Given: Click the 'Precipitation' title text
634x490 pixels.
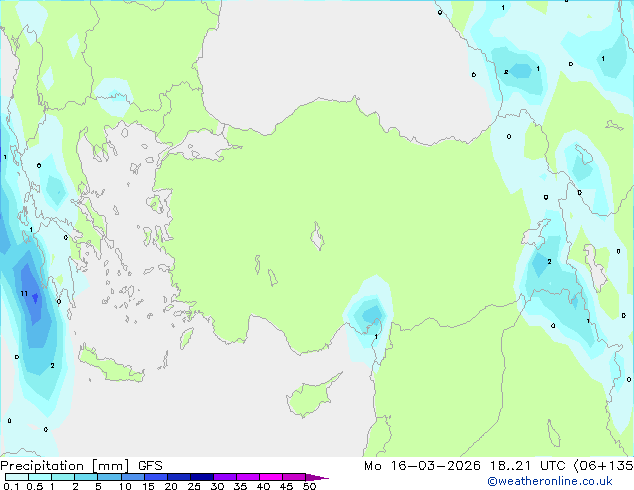Looking at the screenshot, I should (42, 466).
